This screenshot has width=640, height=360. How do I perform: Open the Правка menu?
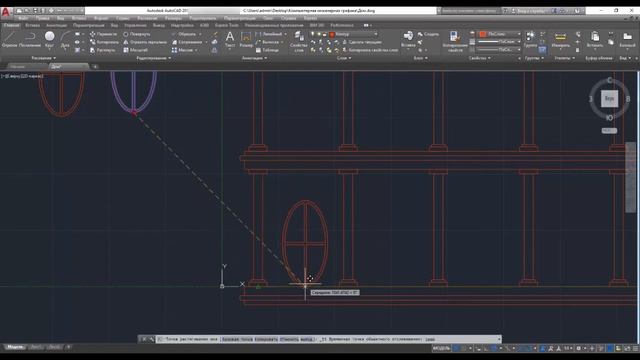coord(42,18)
